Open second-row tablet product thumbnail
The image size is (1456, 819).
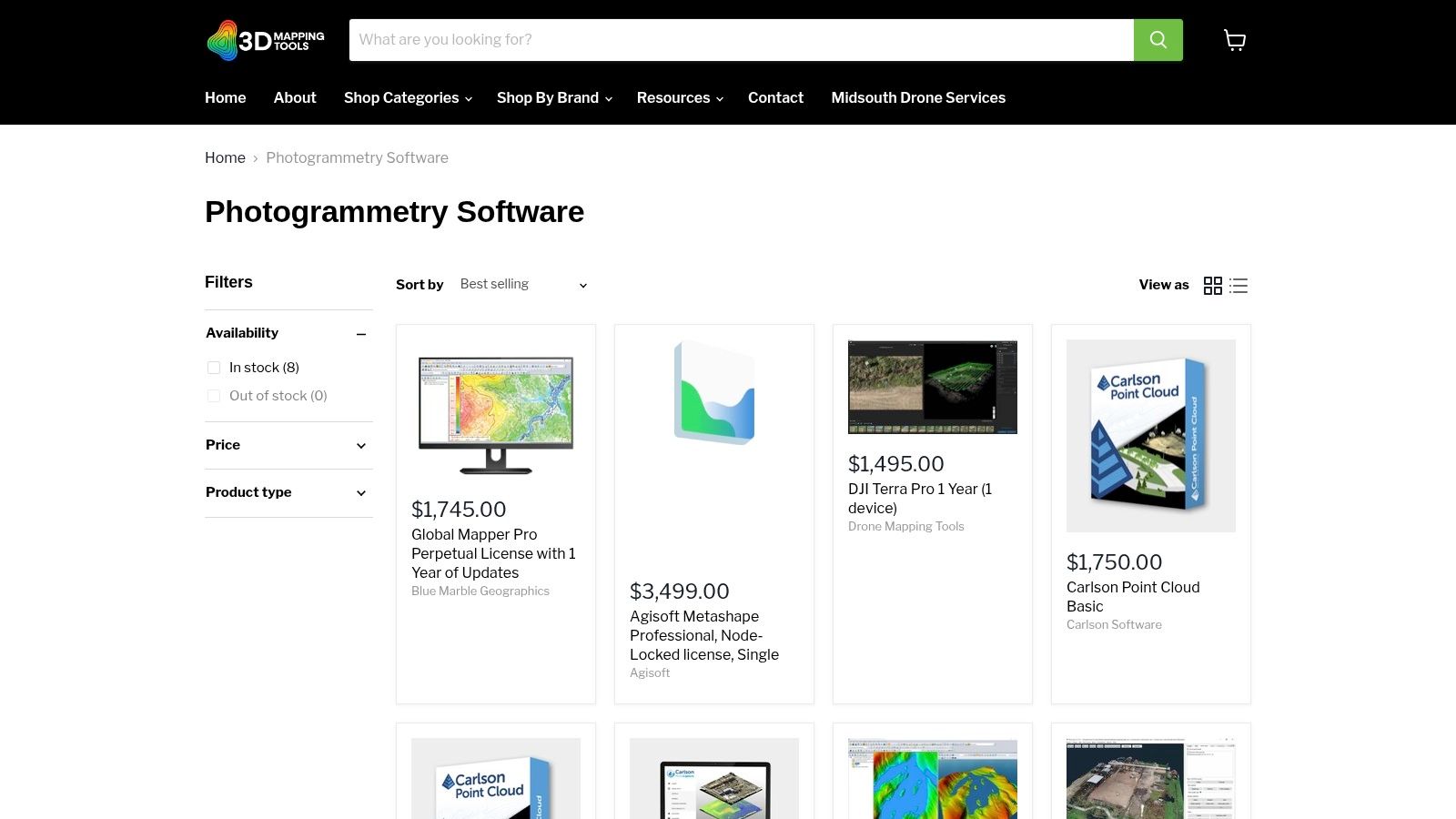(714, 779)
